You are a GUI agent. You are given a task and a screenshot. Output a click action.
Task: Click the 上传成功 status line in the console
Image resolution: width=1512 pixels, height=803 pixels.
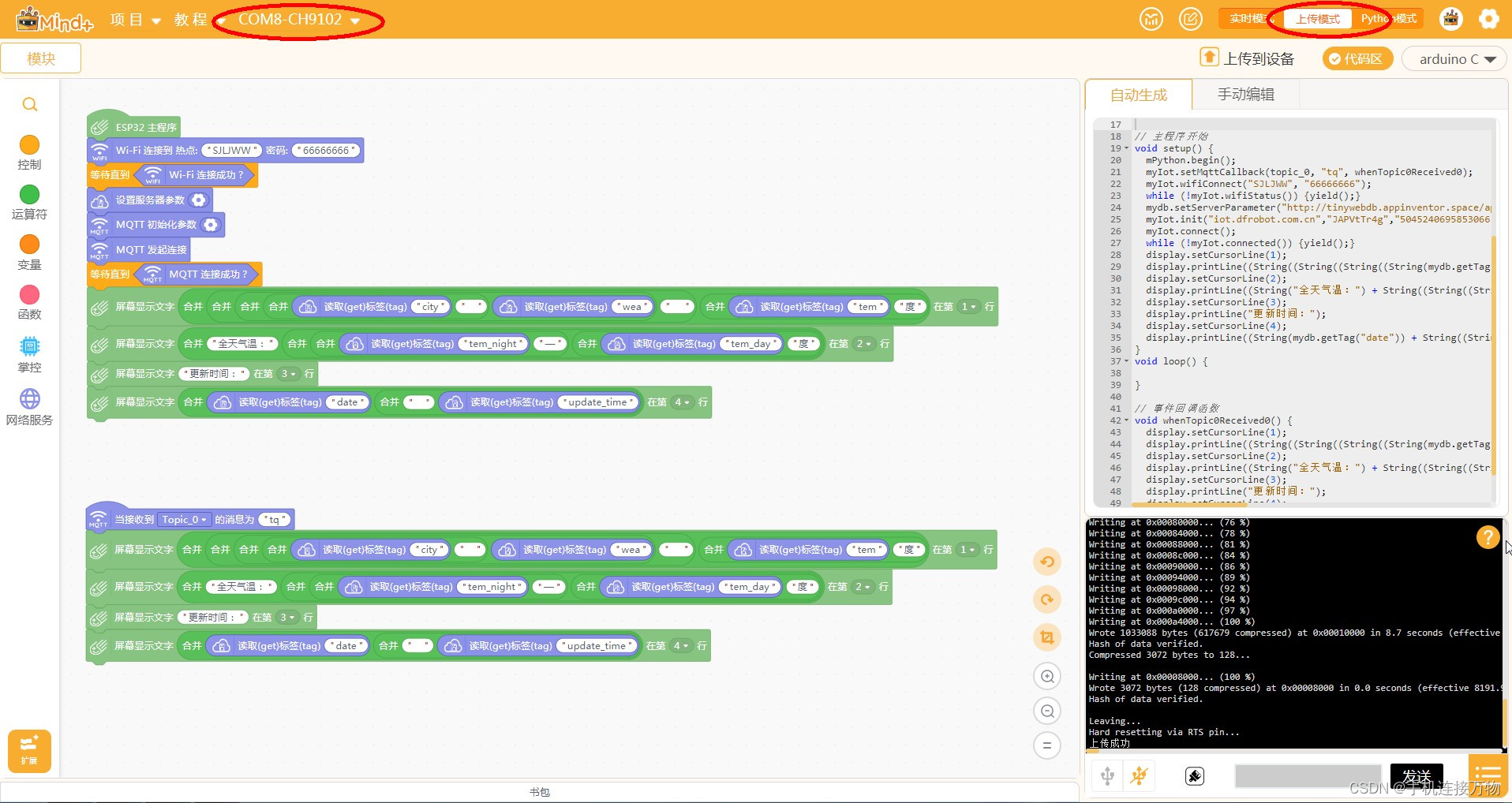pos(1110,743)
